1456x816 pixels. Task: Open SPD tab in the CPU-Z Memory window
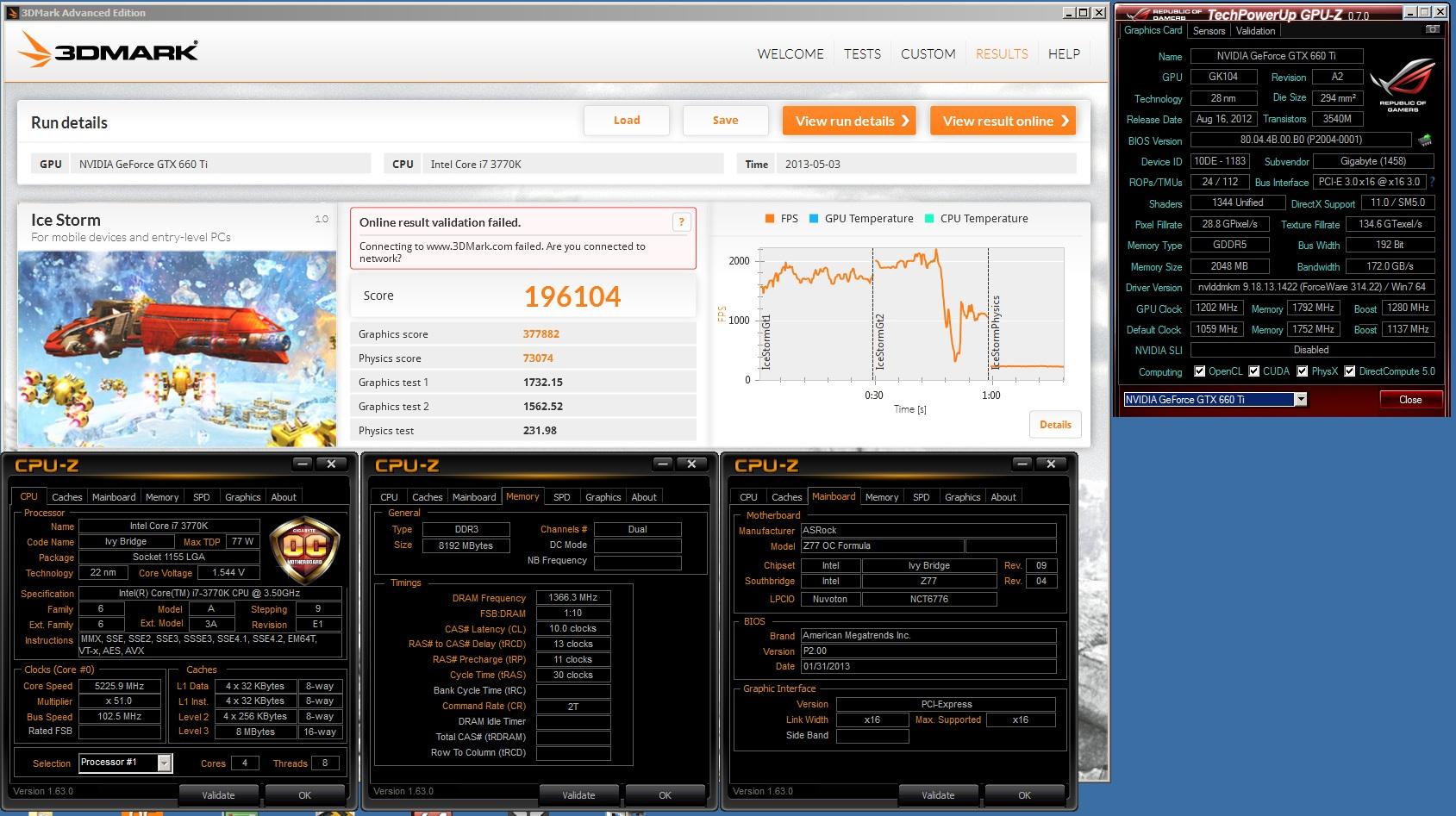coord(561,497)
